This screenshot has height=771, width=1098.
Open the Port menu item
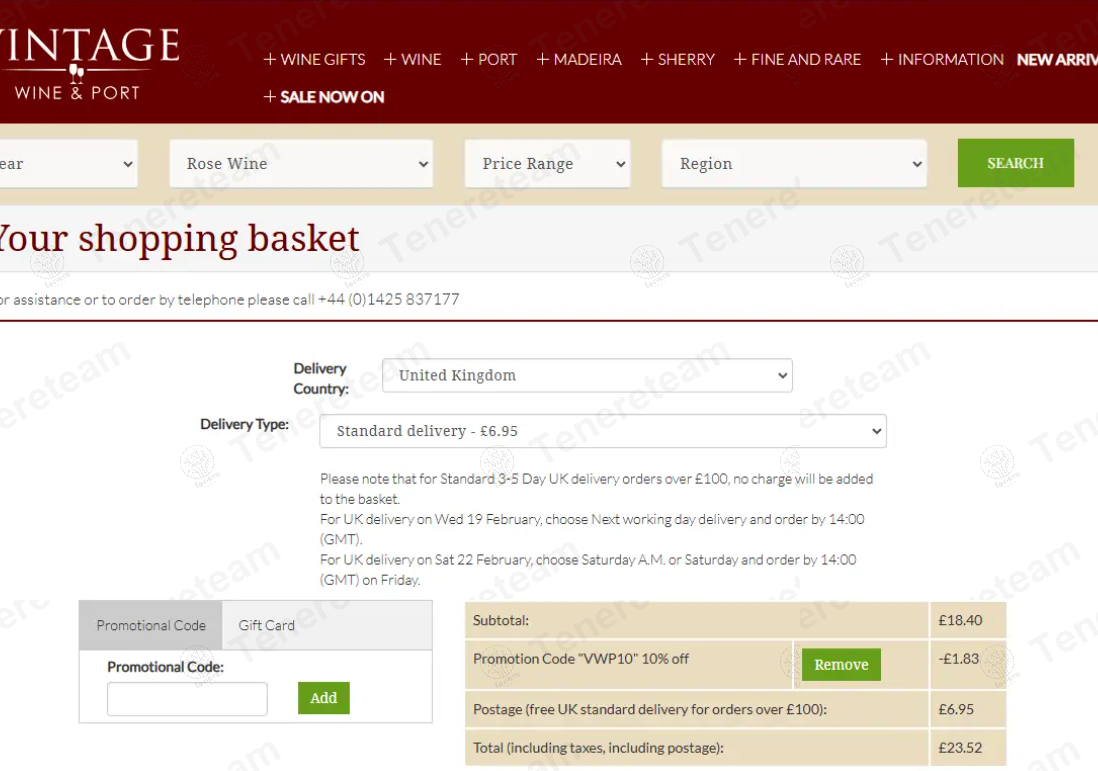[x=489, y=60]
